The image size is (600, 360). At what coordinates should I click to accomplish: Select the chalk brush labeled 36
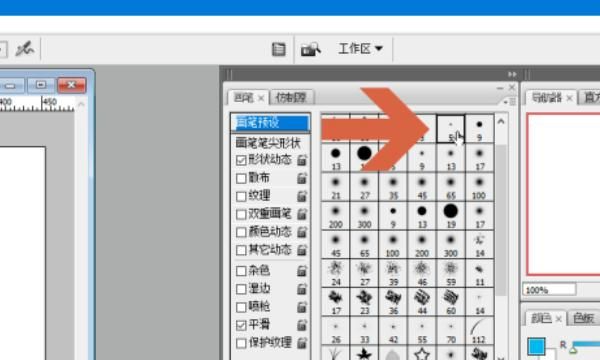(393, 302)
